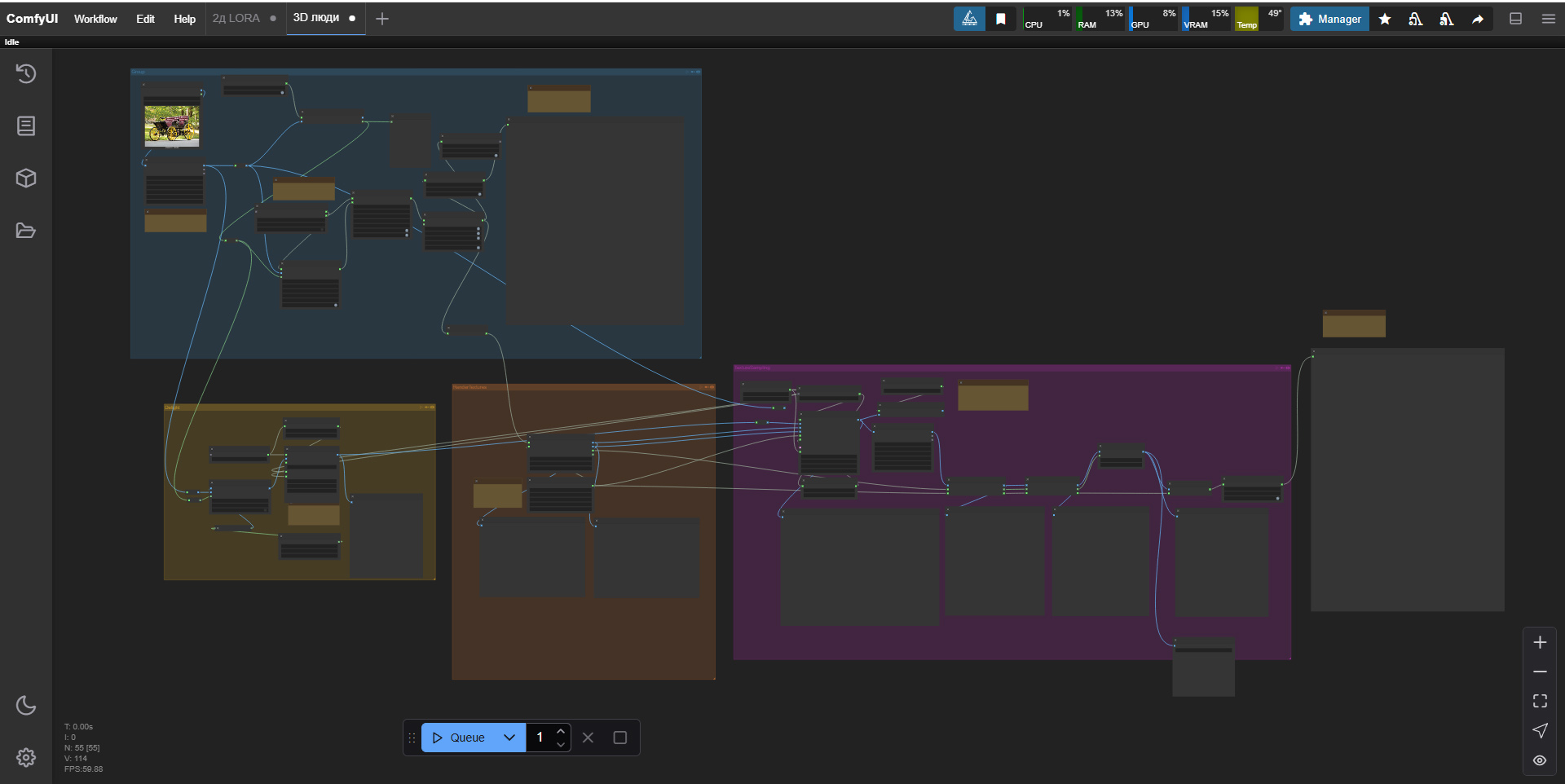The width and height of the screenshot is (1565, 784).
Task: Open the node library sidebar panel
Action: click(26, 126)
